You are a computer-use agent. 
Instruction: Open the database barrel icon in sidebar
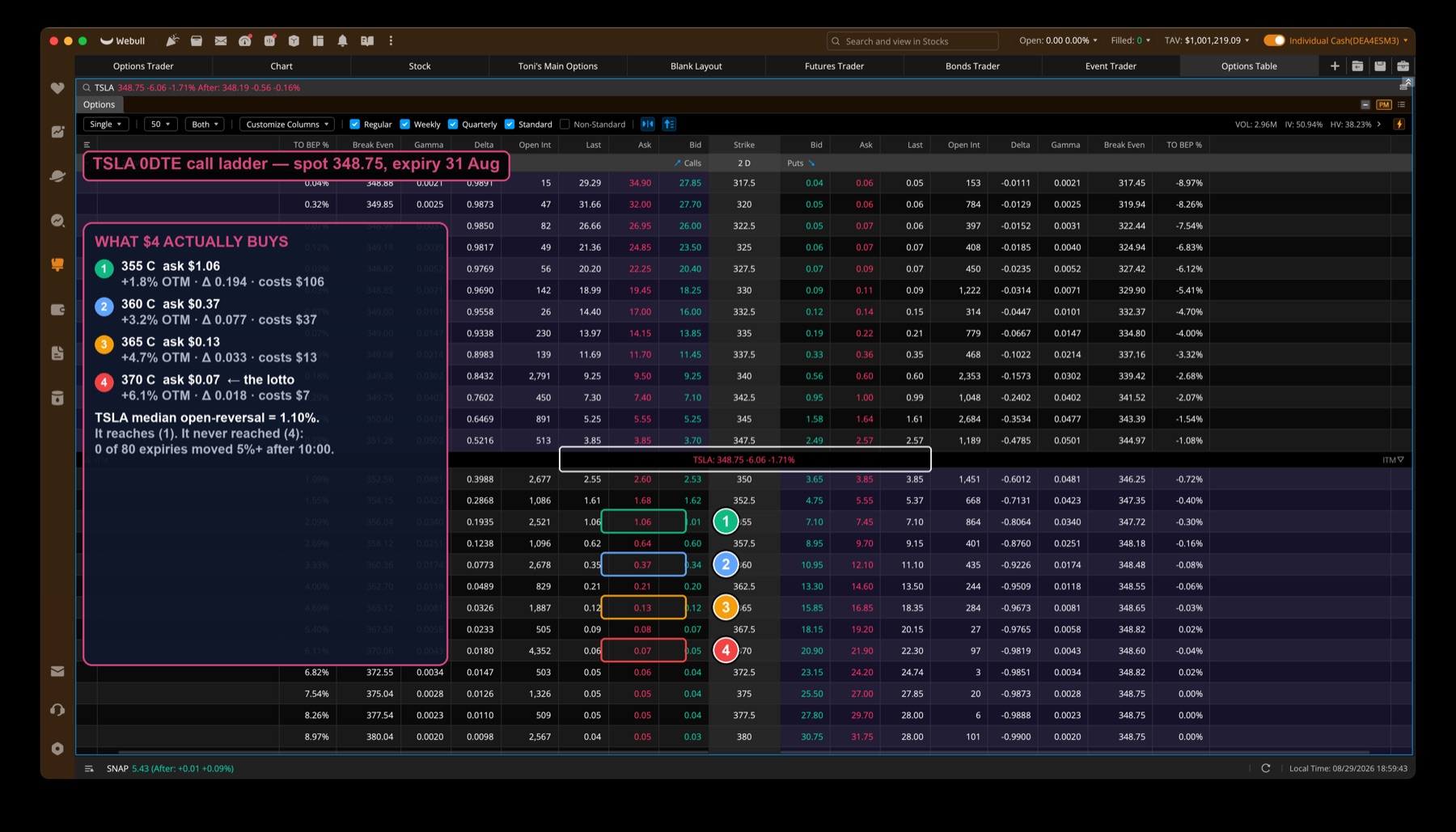57,397
